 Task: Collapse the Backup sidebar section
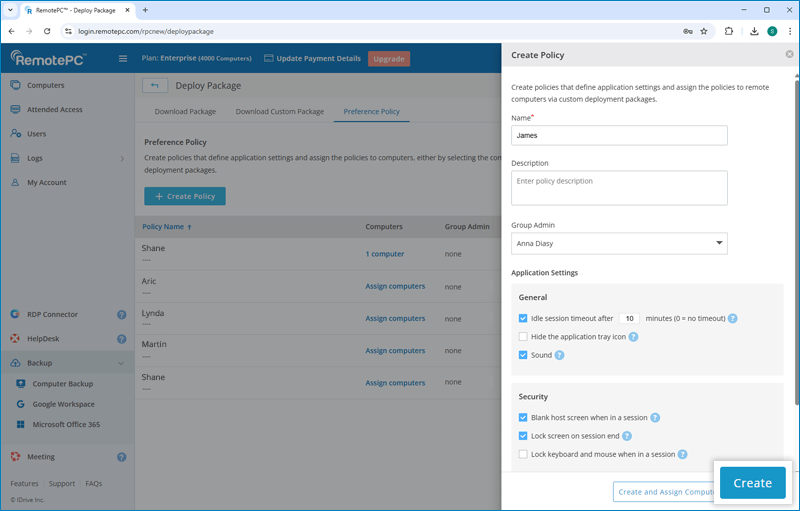tap(121, 363)
